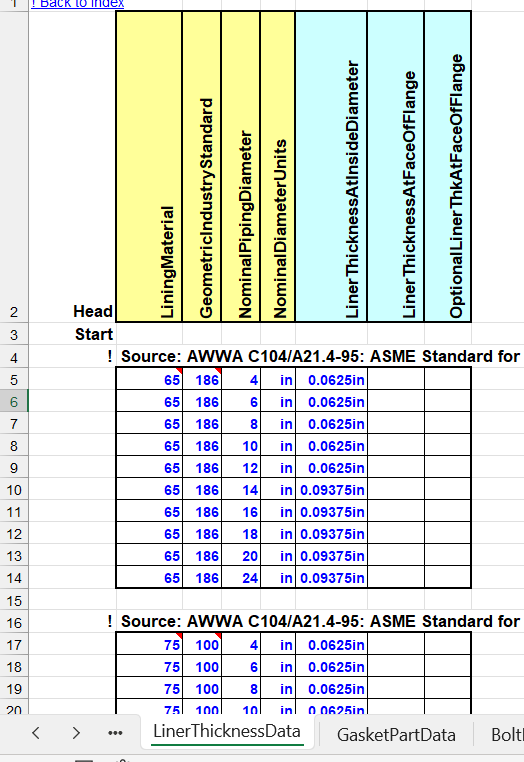Select the Source AWWA cell in row 4
524x762 pixels.
[320, 356]
